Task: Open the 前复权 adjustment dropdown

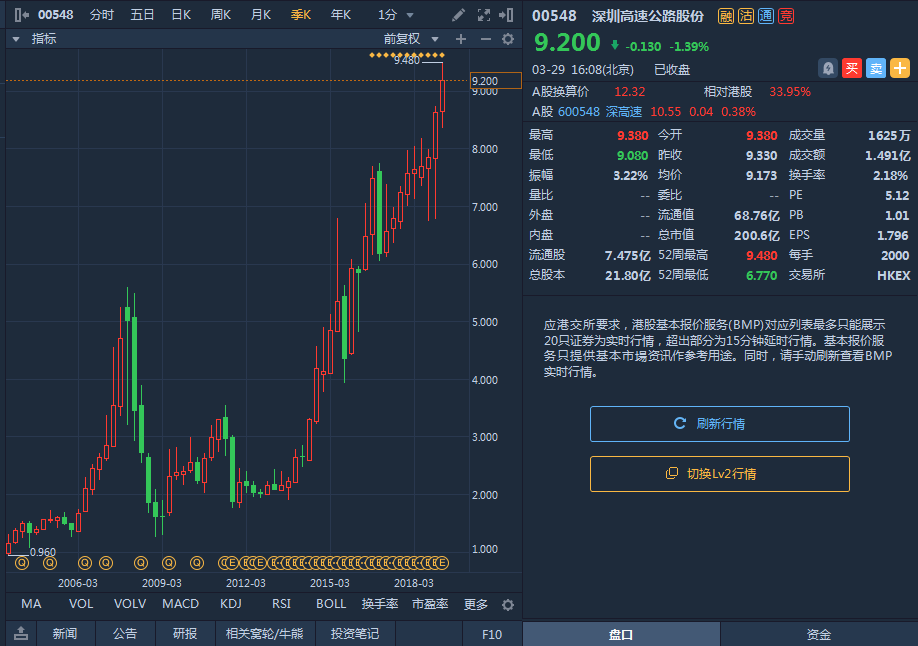Action: coord(412,39)
